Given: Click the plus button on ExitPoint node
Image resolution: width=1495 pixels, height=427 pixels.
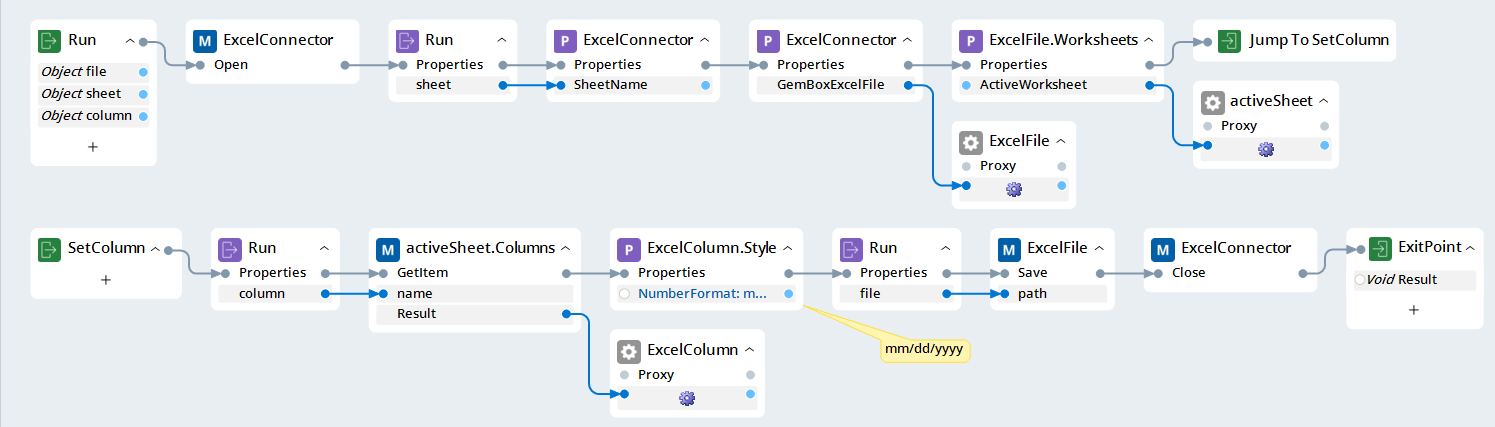Looking at the screenshot, I should pyautogui.click(x=1413, y=310).
